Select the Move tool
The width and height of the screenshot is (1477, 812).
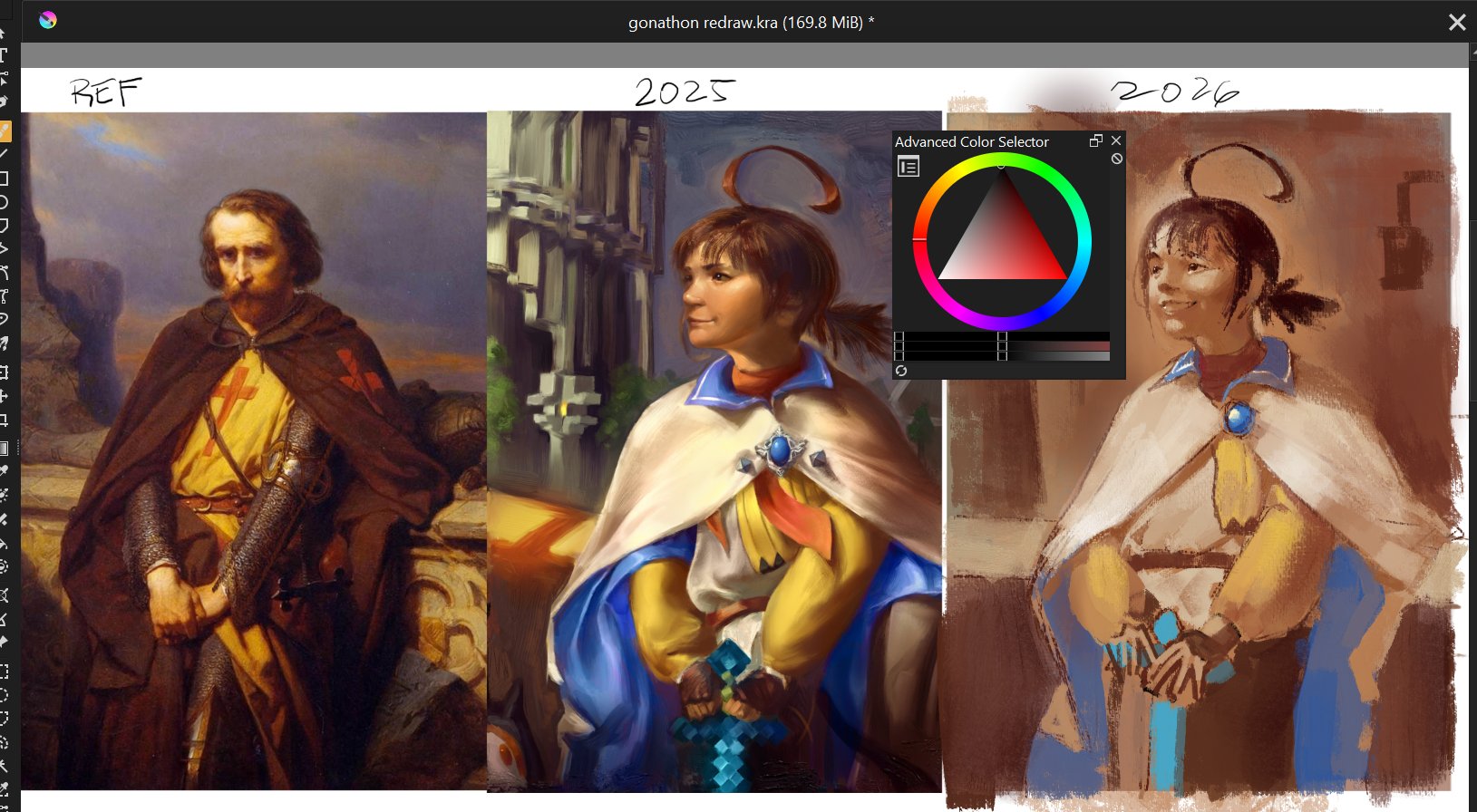4,396
